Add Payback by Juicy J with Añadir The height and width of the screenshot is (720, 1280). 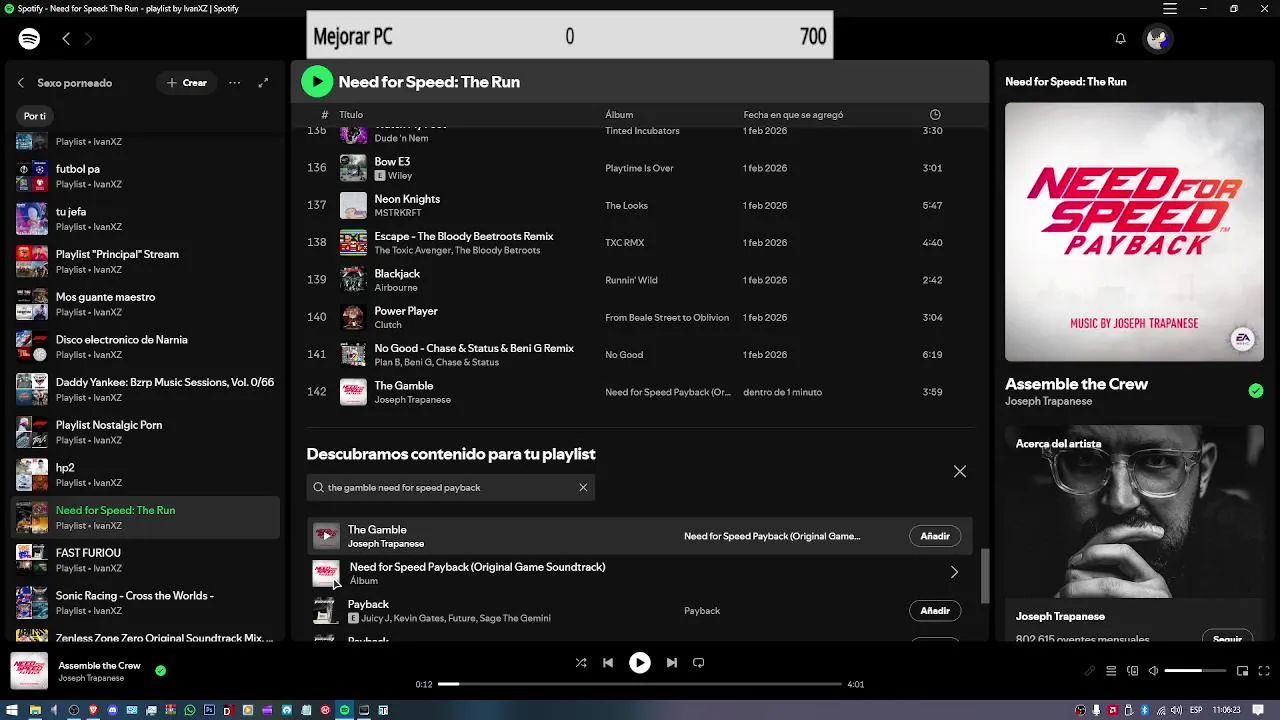[935, 611]
